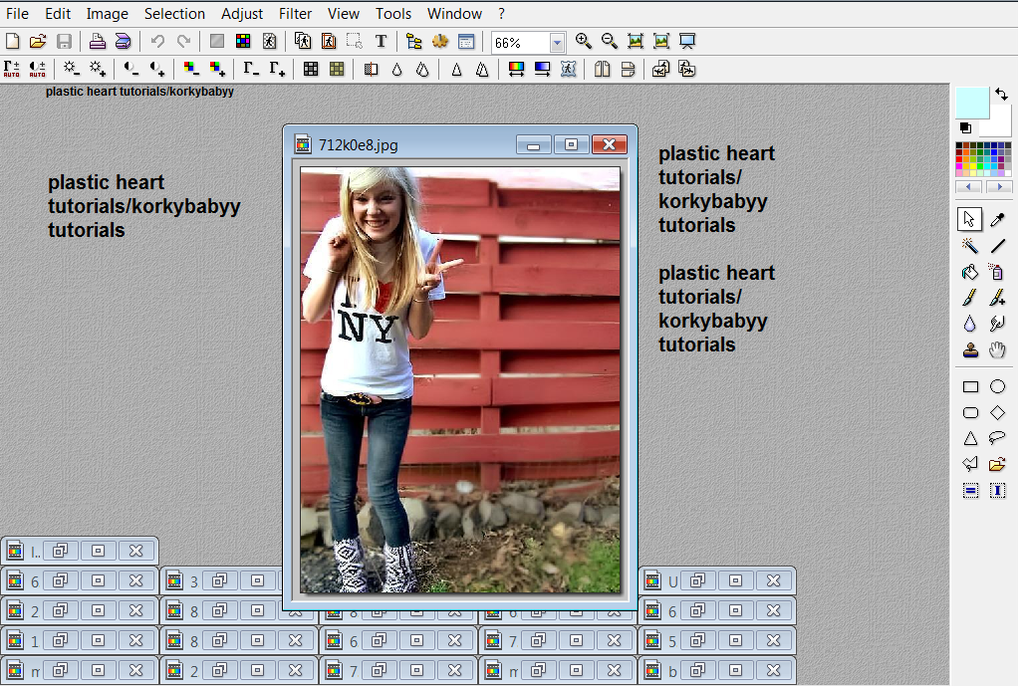Open the rainbow hue variation icon
The height and width of the screenshot is (686, 1024).
click(516, 69)
